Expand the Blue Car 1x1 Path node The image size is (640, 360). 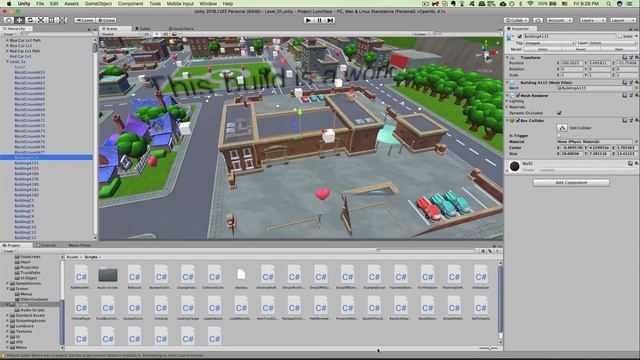pos(7,40)
